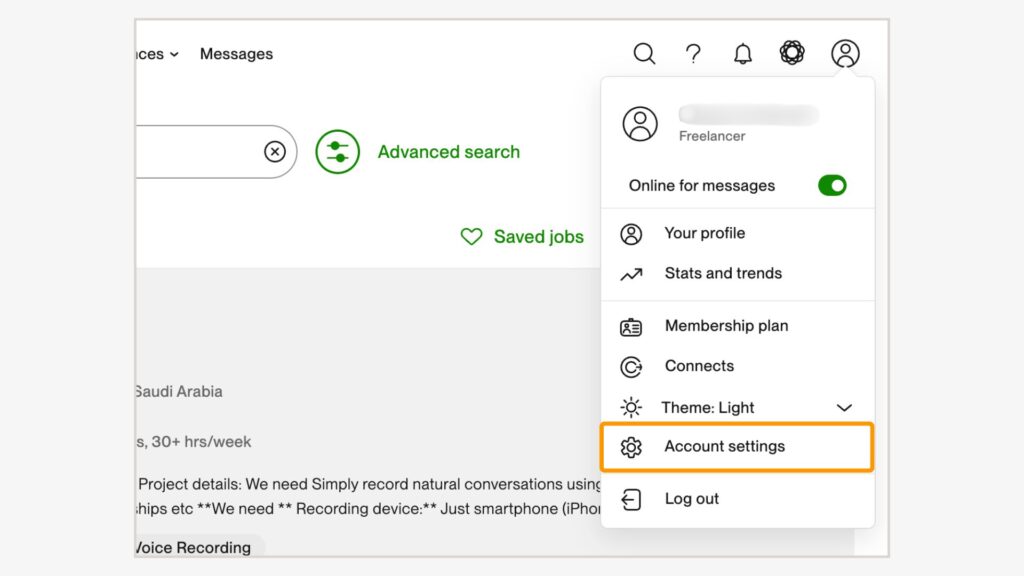Open Account settings

point(725,447)
